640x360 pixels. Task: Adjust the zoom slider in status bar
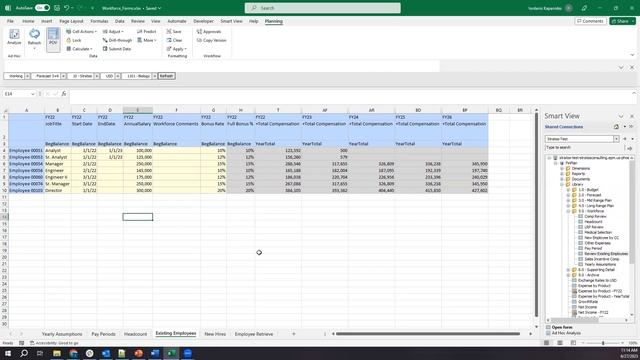[603, 343]
